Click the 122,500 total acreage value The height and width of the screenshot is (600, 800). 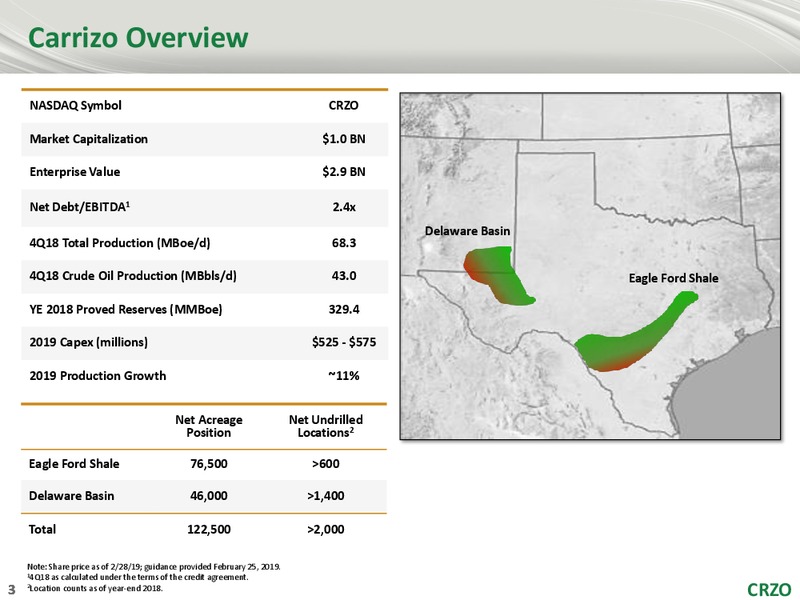pyautogui.click(x=209, y=530)
